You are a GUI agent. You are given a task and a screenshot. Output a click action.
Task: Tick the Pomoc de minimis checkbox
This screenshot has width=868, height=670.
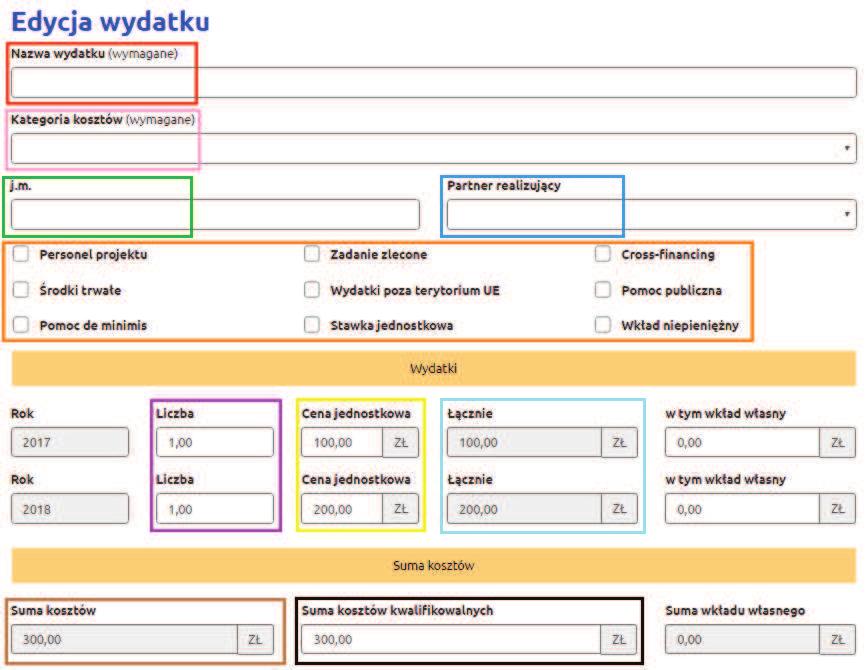tap(21, 324)
